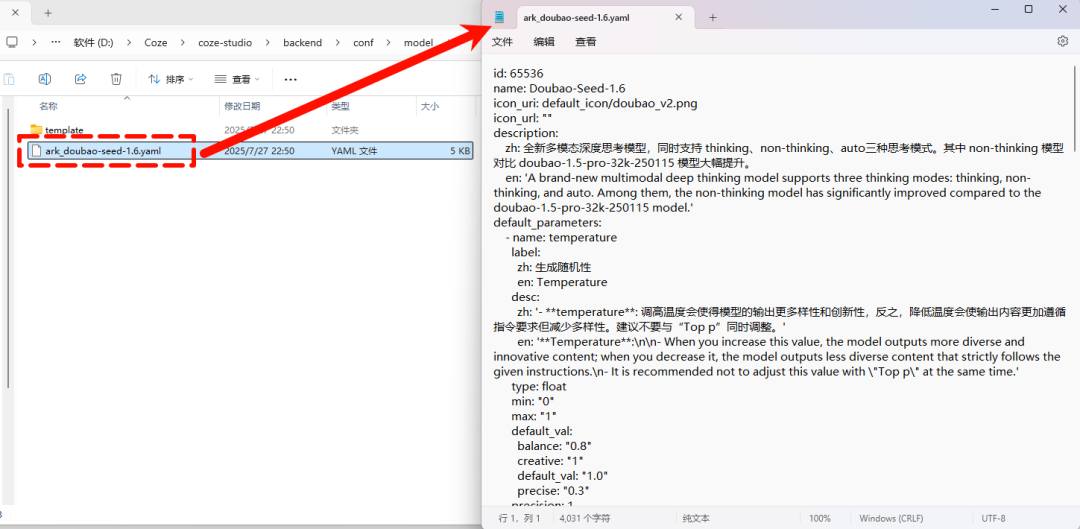
Task: Go to 软件 (D:) in breadcrumb
Action: coord(94,42)
